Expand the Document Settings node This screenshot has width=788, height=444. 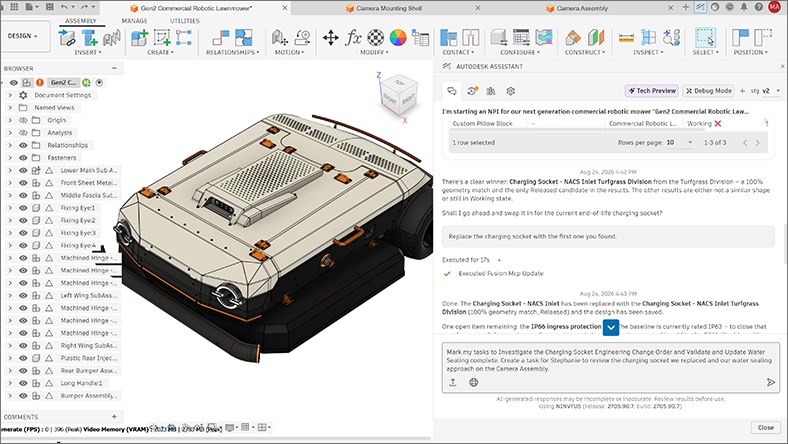coord(10,95)
